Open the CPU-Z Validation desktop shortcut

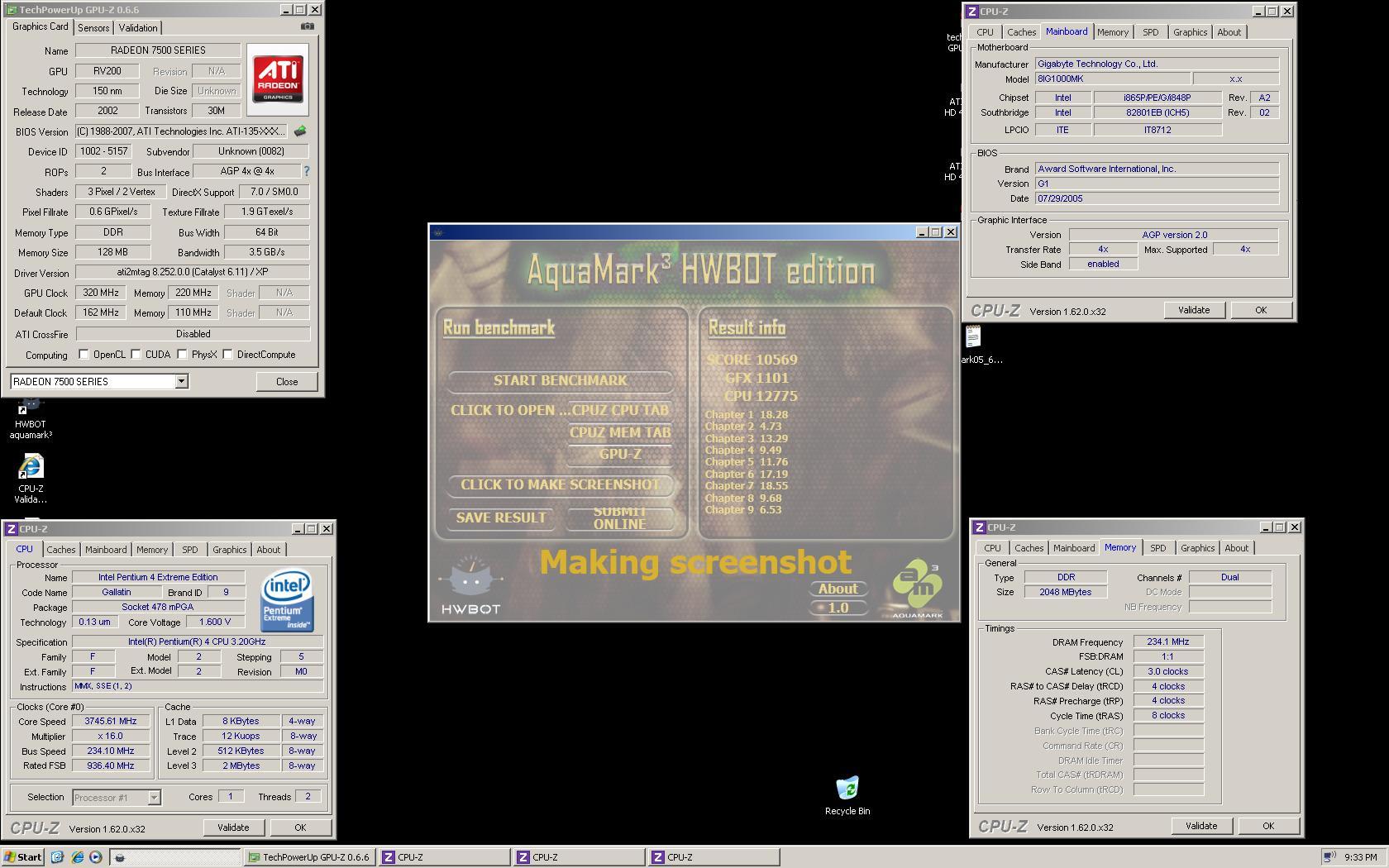coord(31,479)
